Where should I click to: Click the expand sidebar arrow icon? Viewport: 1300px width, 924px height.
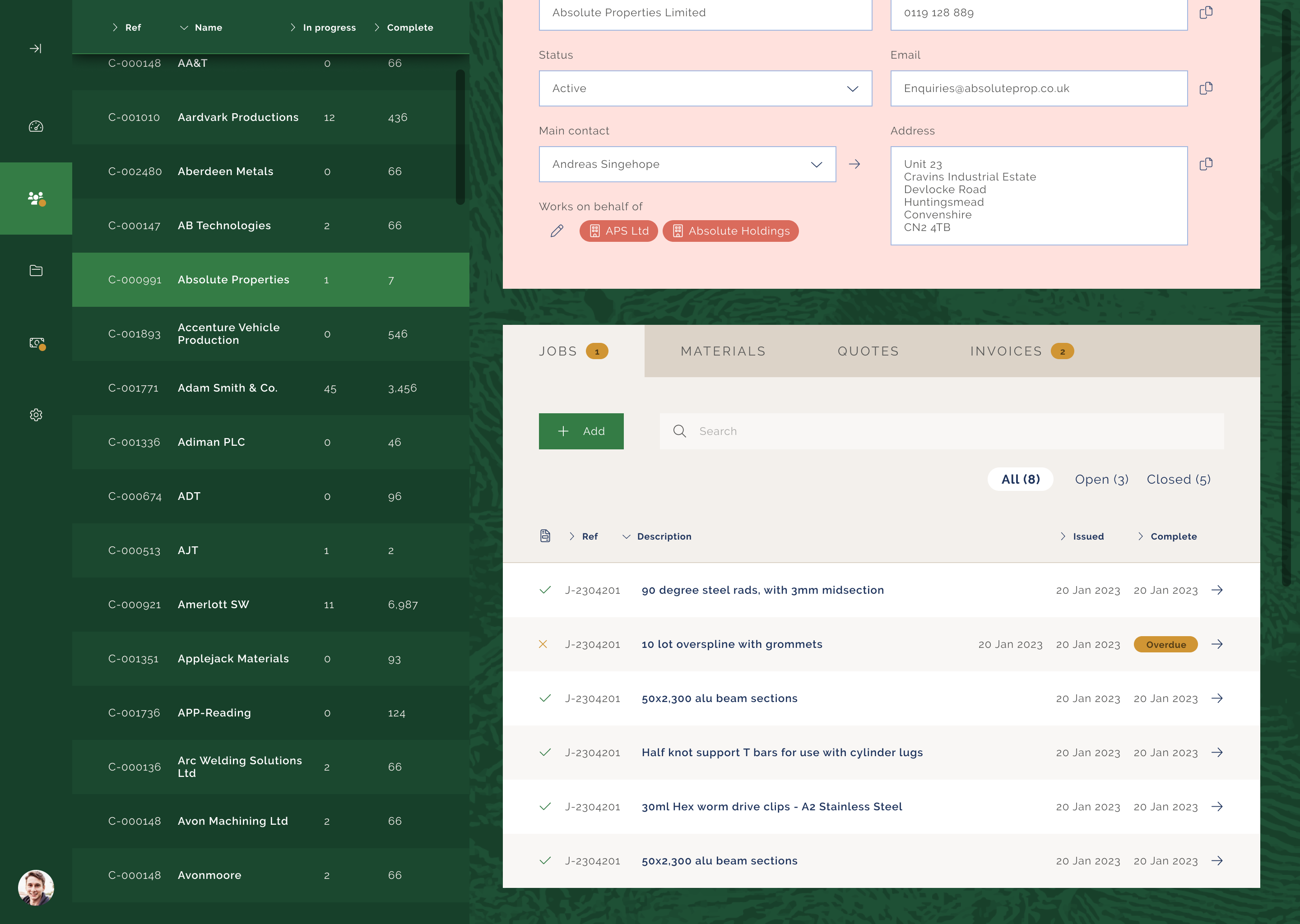(35, 48)
